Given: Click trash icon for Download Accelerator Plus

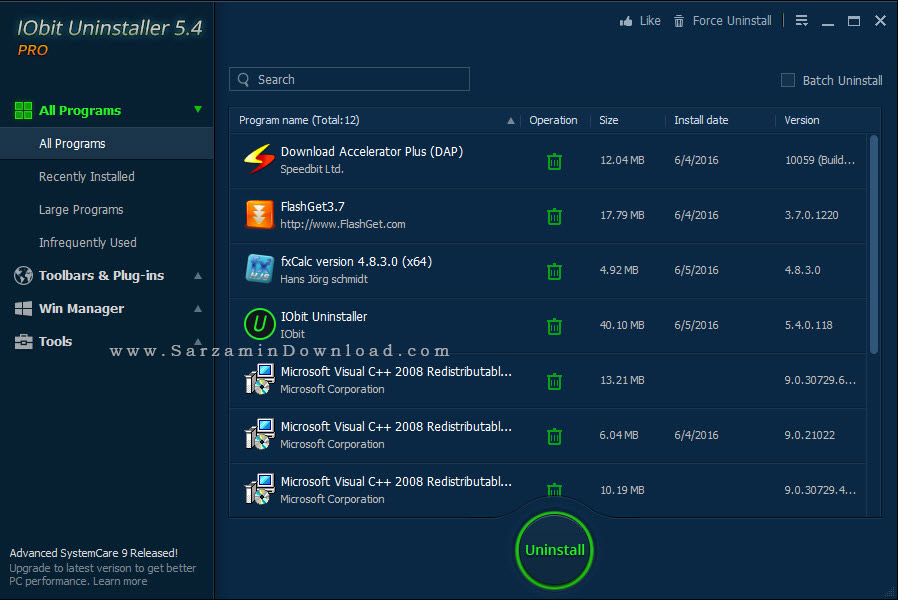Looking at the screenshot, I should (554, 161).
